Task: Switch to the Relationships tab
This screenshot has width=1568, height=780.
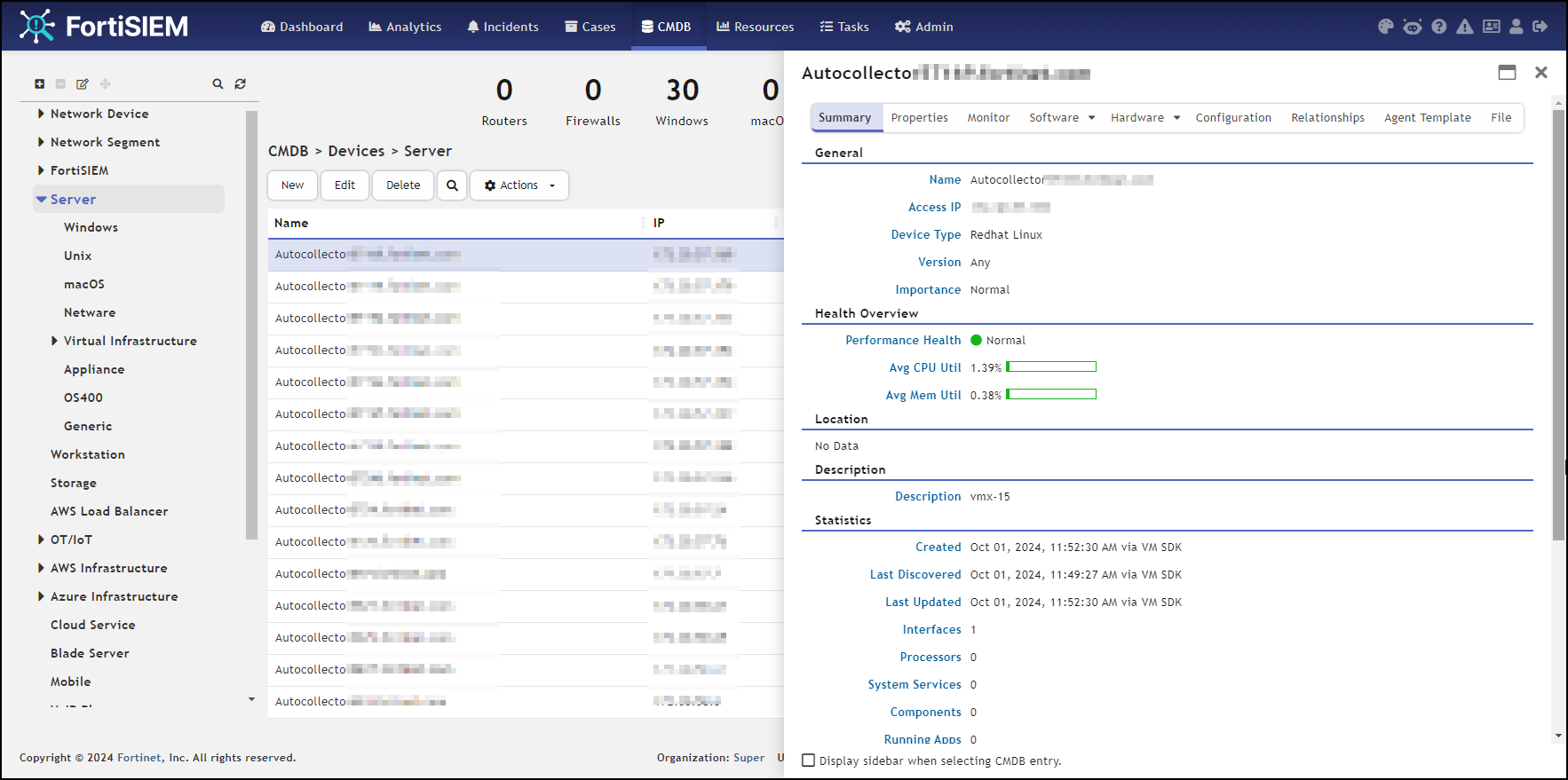Action: point(1327,118)
